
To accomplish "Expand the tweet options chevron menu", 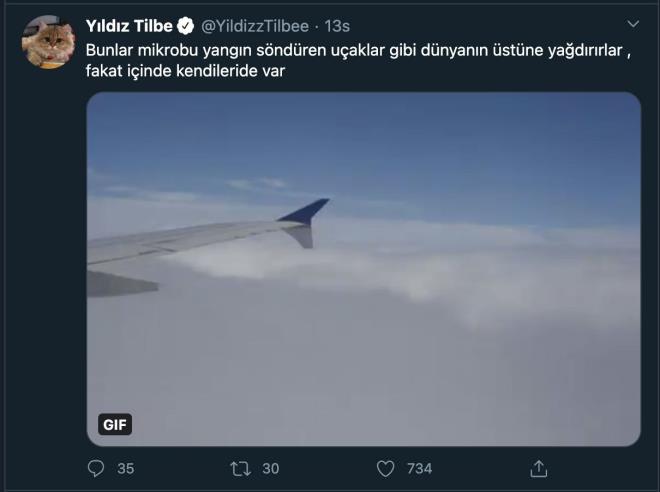I will (633, 24).
